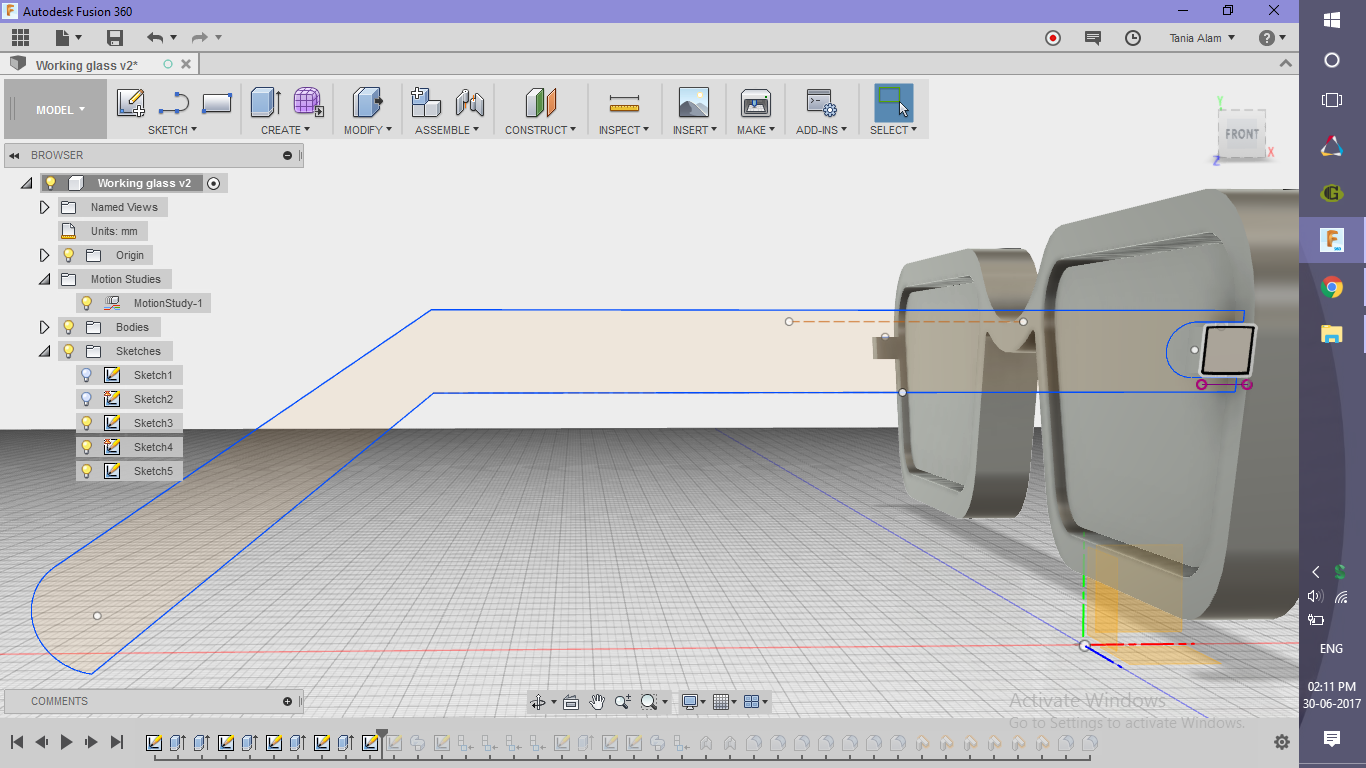1366x768 pixels.
Task: Toggle MotionStudy-1 visibility bulb
Action: click(x=86, y=303)
